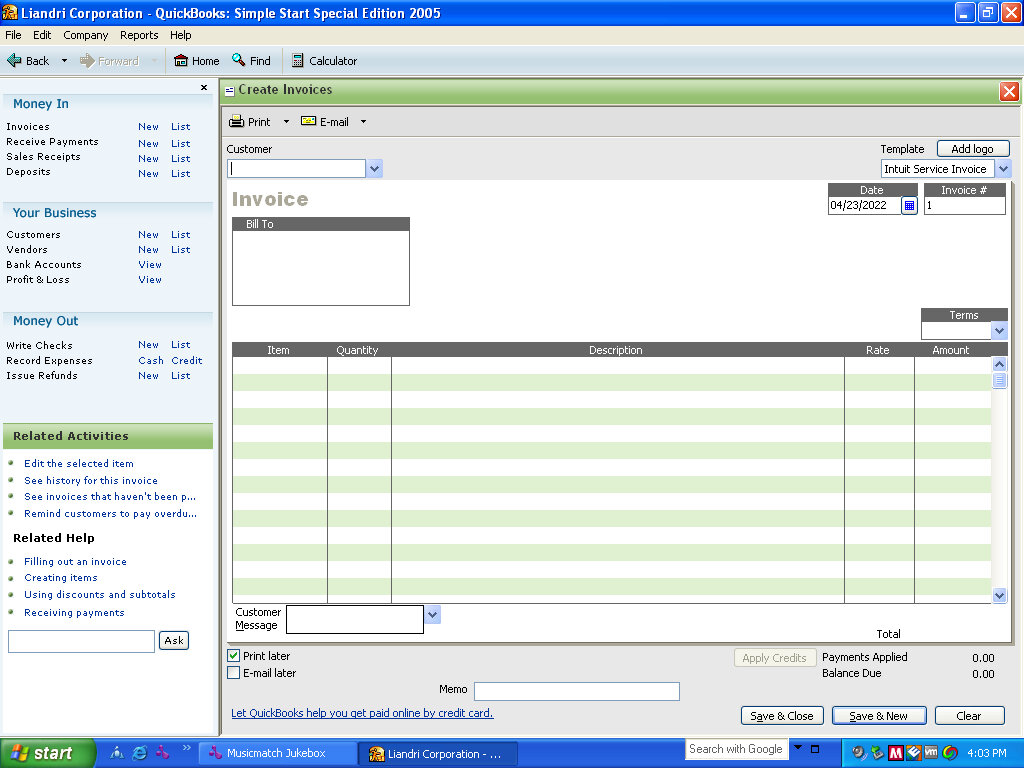Screen dimensions: 1024x768
Task: Click the Print icon in invoice toolbar
Action: [237, 122]
